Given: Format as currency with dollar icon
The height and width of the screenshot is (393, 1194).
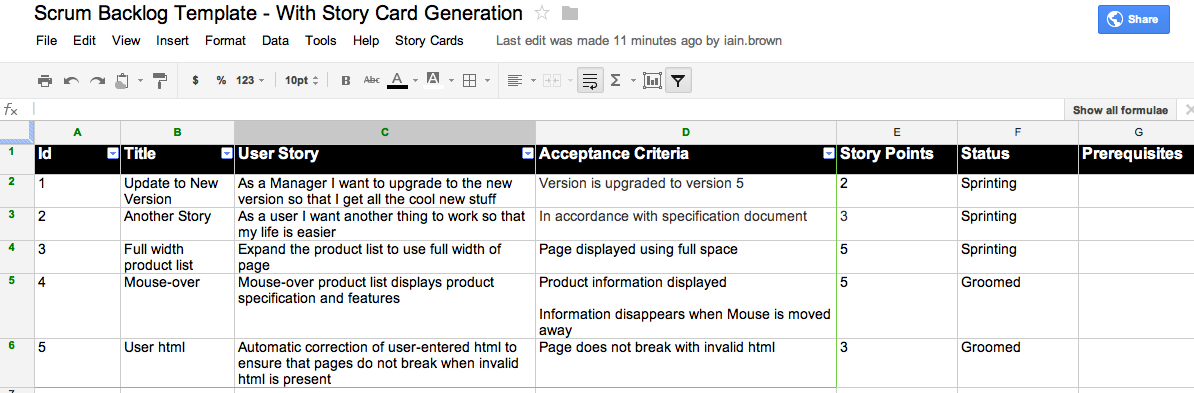Looking at the screenshot, I should point(196,80).
